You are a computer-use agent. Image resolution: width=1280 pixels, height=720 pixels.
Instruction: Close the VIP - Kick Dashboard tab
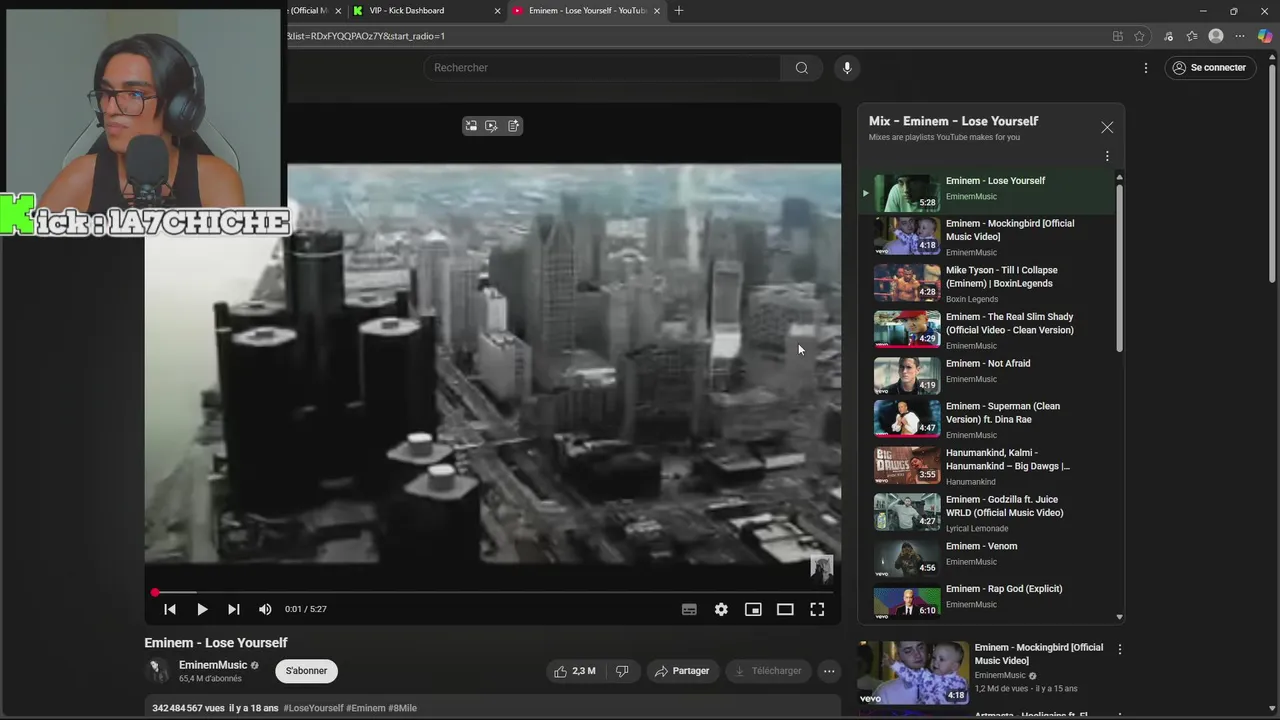click(x=497, y=11)
